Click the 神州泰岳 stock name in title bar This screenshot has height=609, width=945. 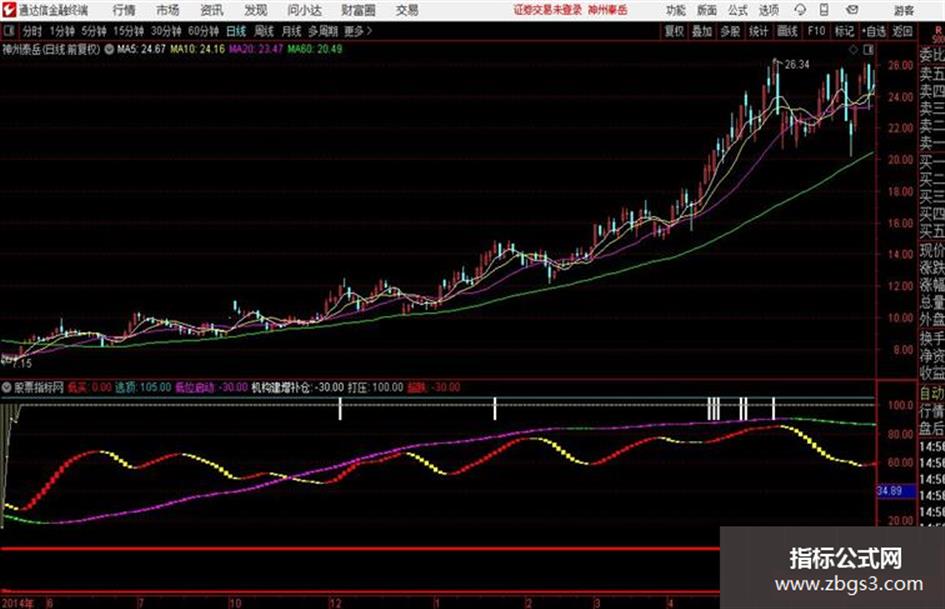(x=608, y=10)
